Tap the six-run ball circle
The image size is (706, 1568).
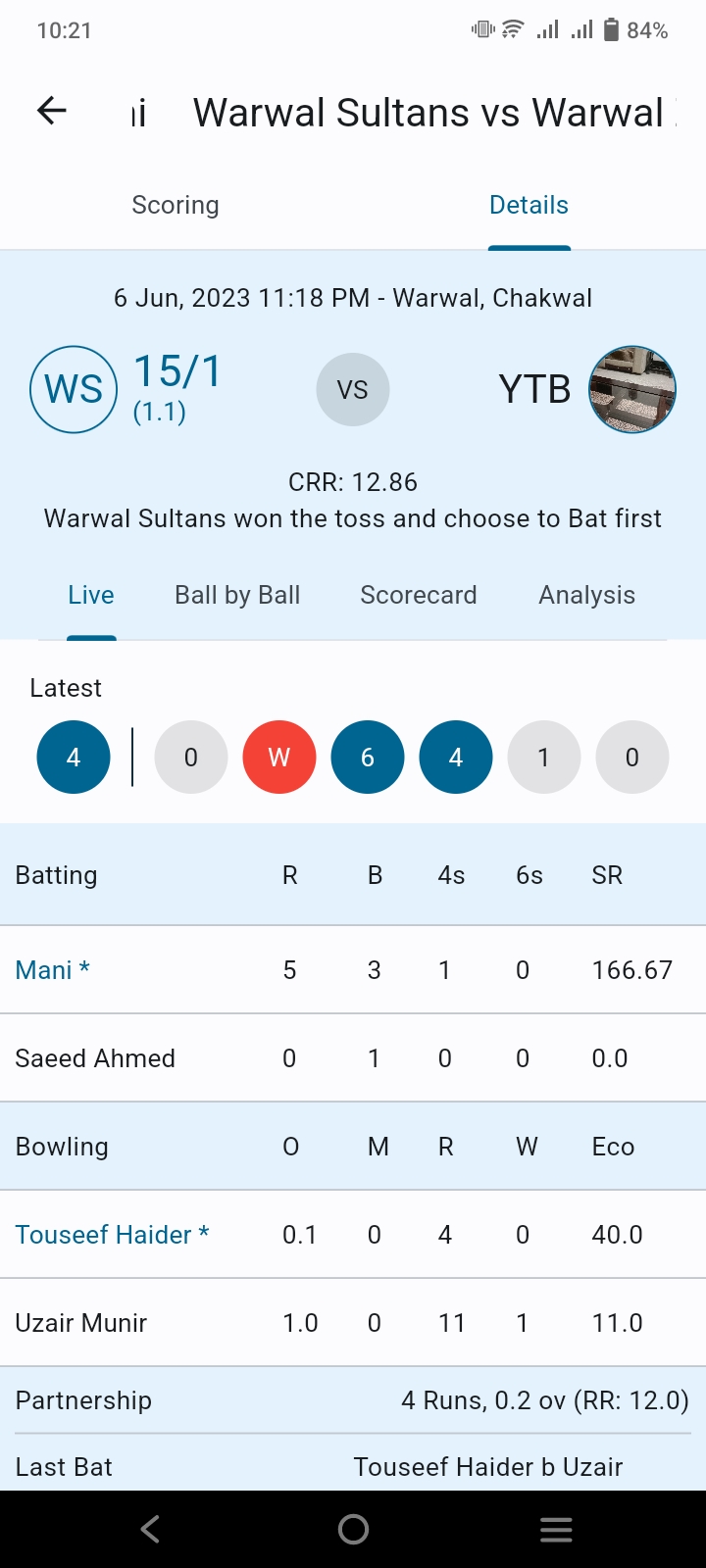click(x=368, y=758)
